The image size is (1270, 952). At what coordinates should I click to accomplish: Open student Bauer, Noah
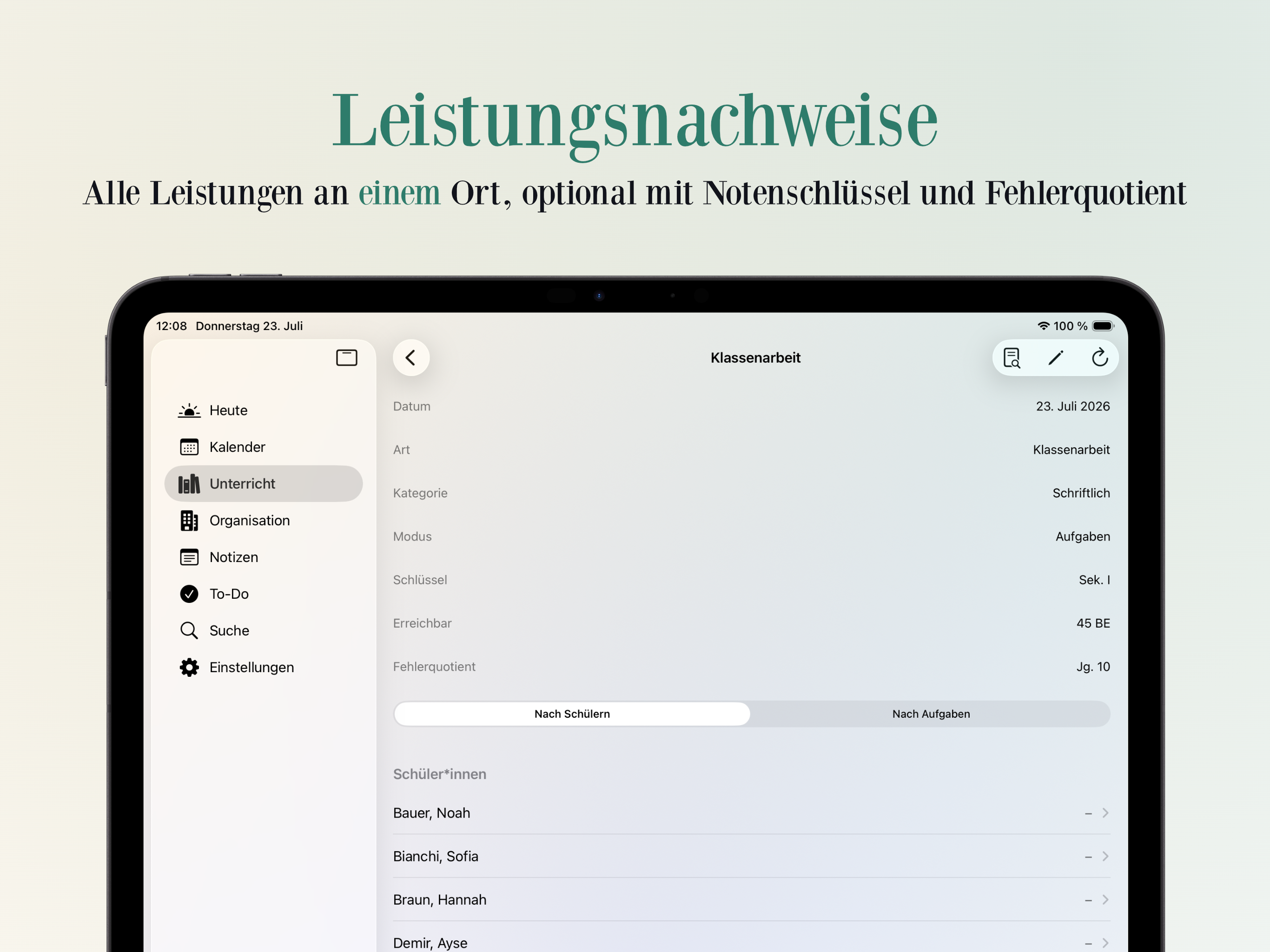pyautogui.click(x=752, y=813)
